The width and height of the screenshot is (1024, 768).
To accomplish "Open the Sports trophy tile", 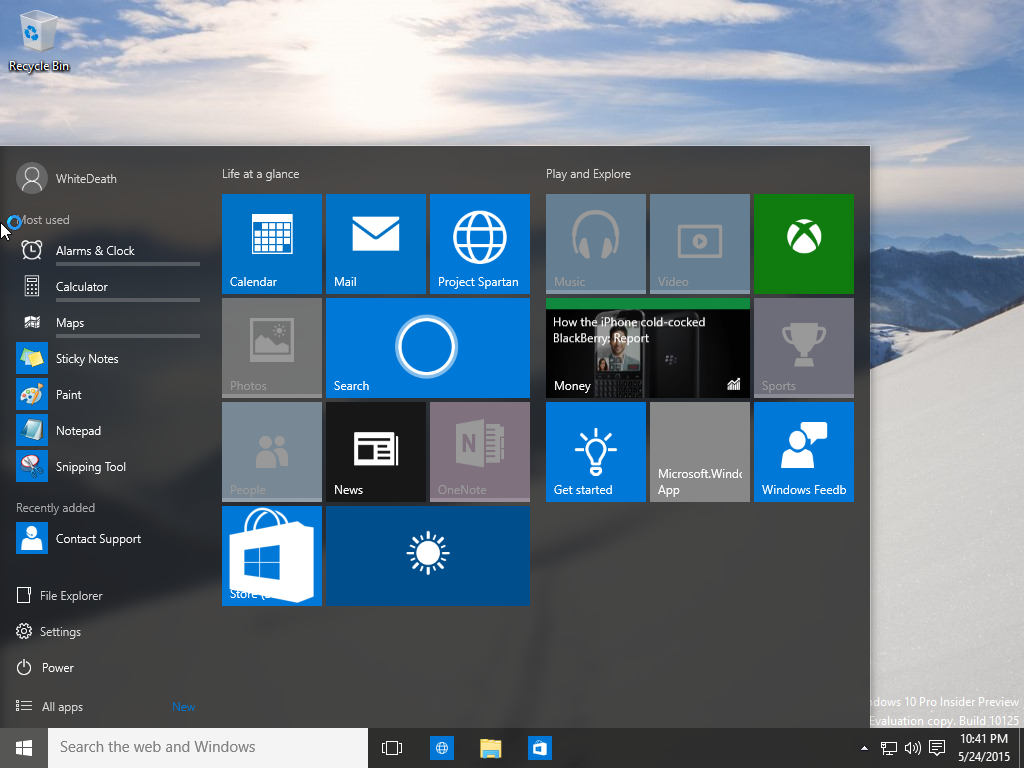I will 803,347.
